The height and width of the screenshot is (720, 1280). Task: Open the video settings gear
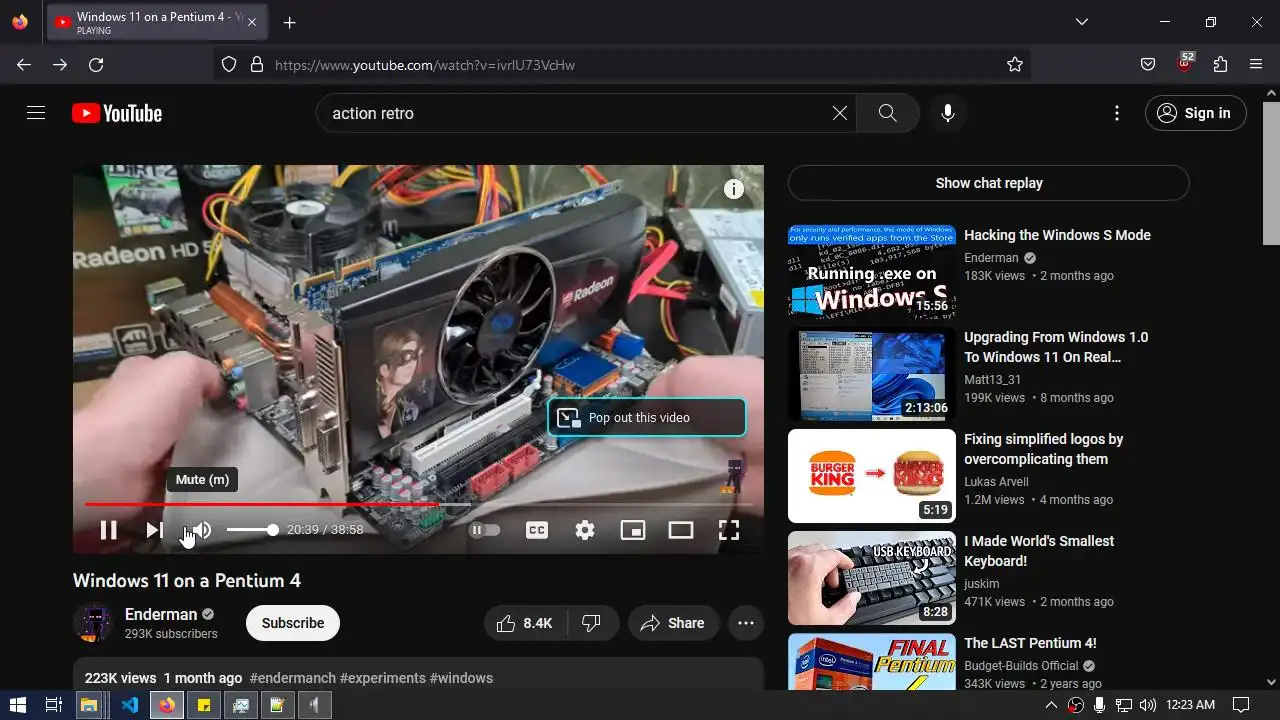585,530
